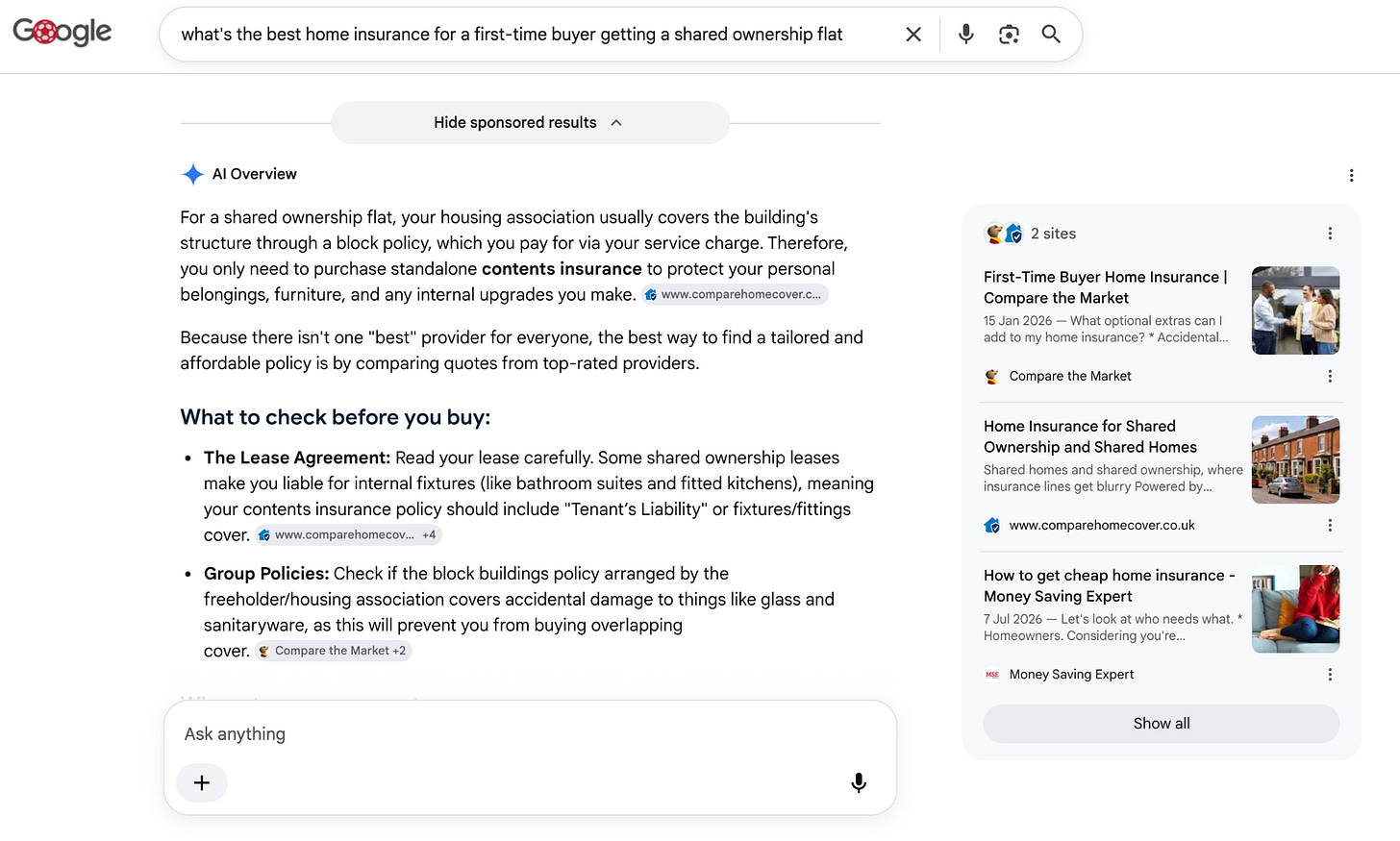Open Google Lens image search icon

click(x=1009, y=35)
